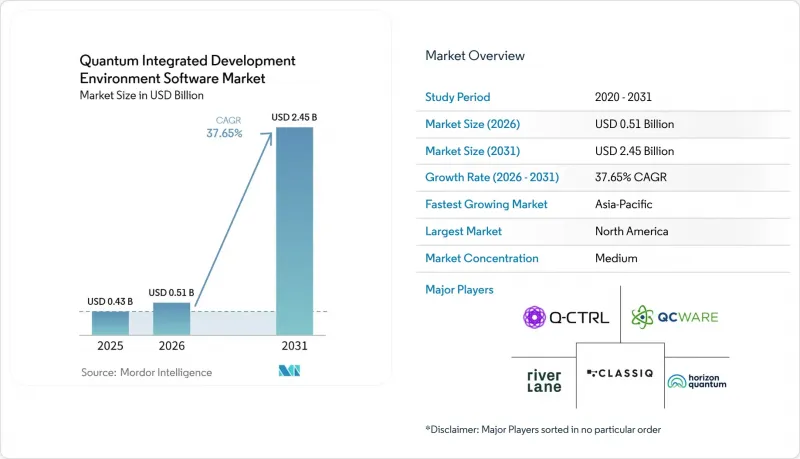The width and height of the screenshot is (800, 459).
Task: Click the 'Market Size (2031)' label
Action: (x=472, y=151)
